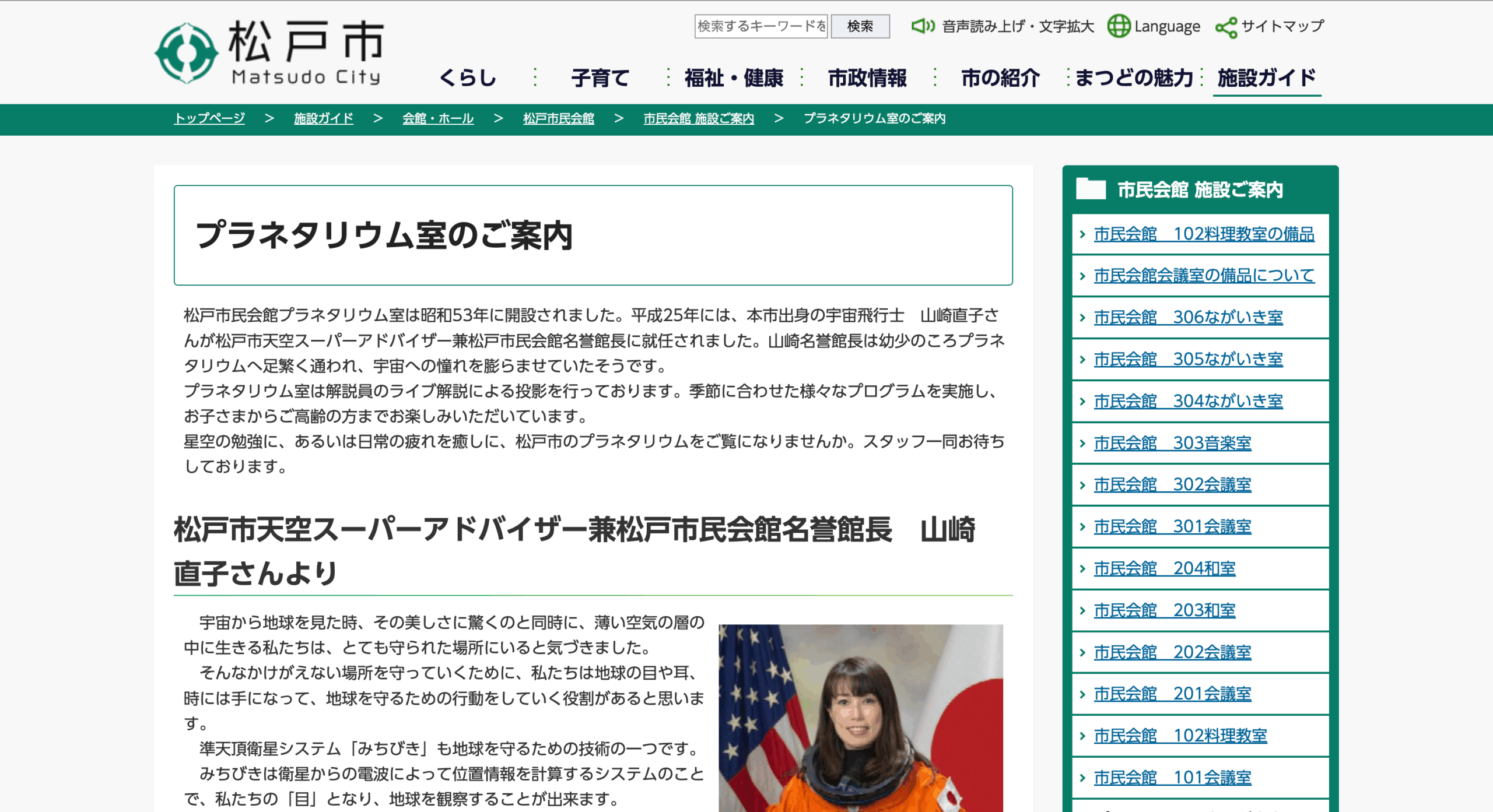
Task: Go to 会館・ホール breadcrumb link
Action: (438, 118)
